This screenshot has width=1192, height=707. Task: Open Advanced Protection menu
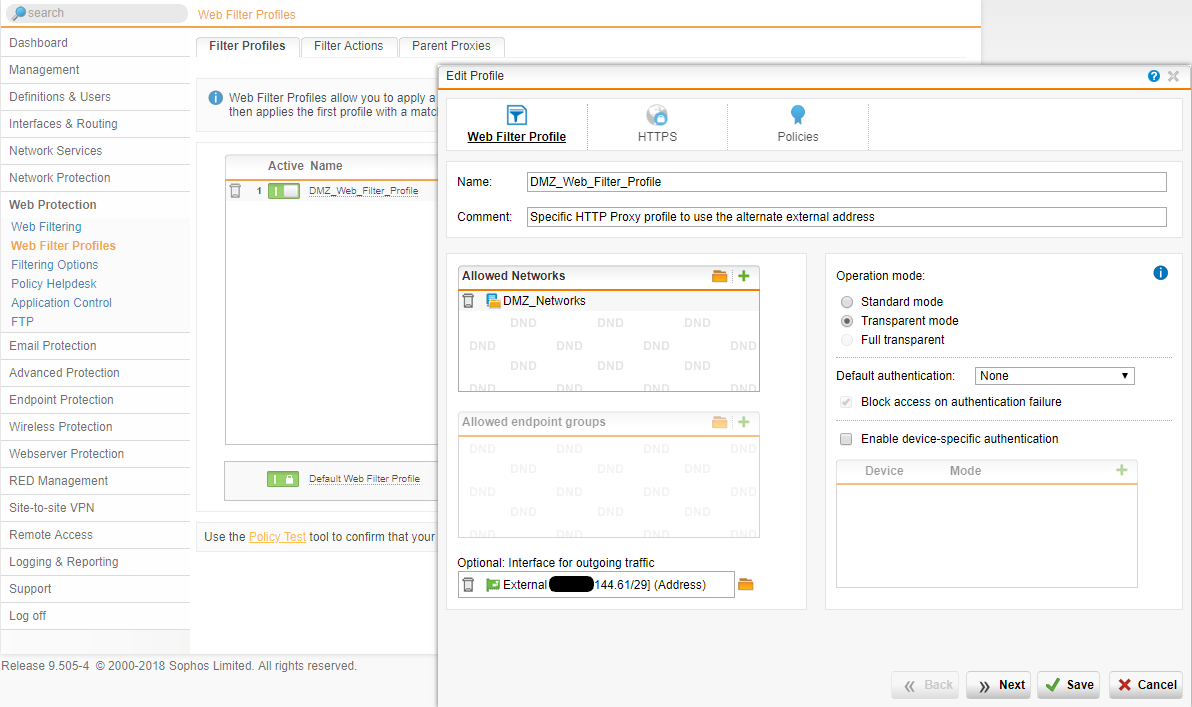[x=95, y=373]
